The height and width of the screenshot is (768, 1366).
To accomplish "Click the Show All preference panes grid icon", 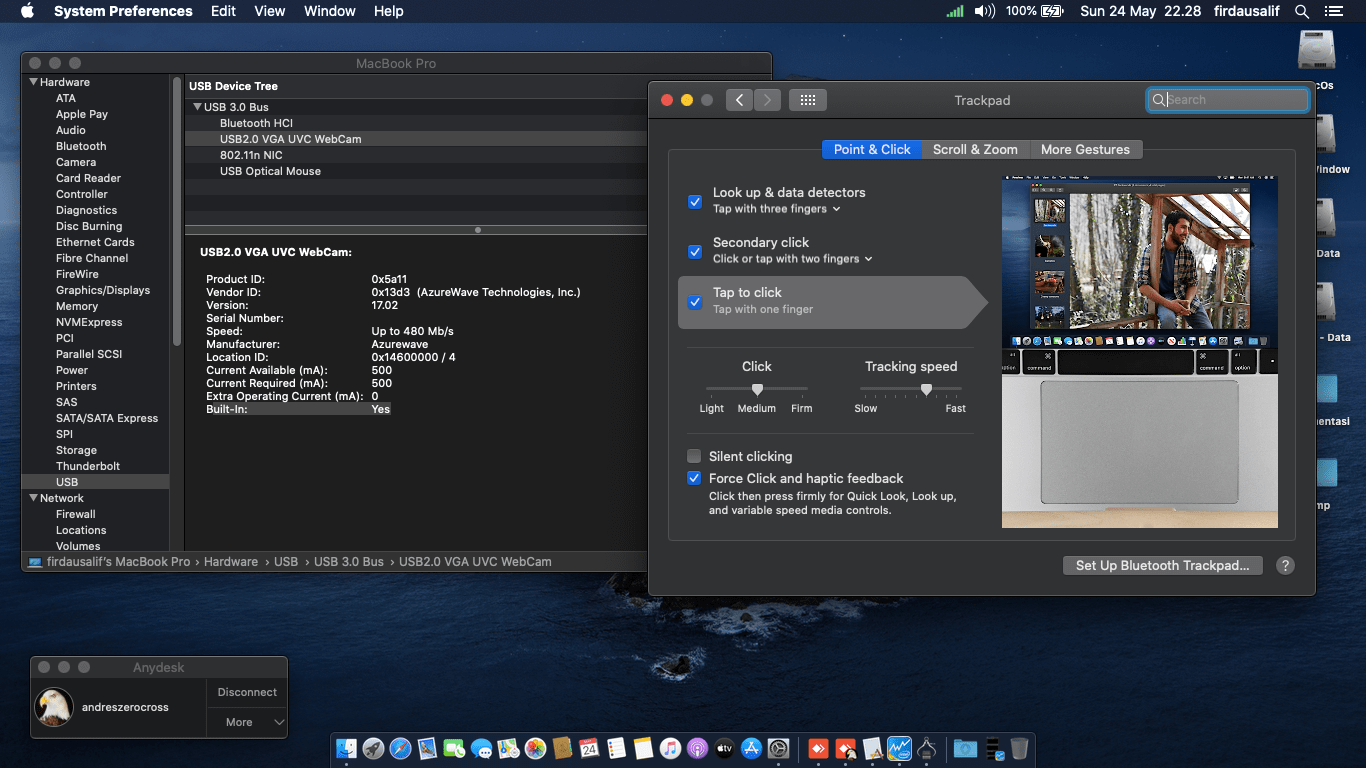I will 808,99.
